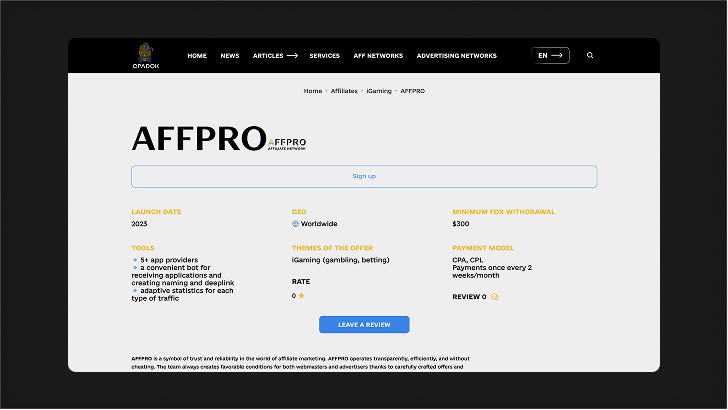Click the CPADOCK logo in header

coord(146,56)
